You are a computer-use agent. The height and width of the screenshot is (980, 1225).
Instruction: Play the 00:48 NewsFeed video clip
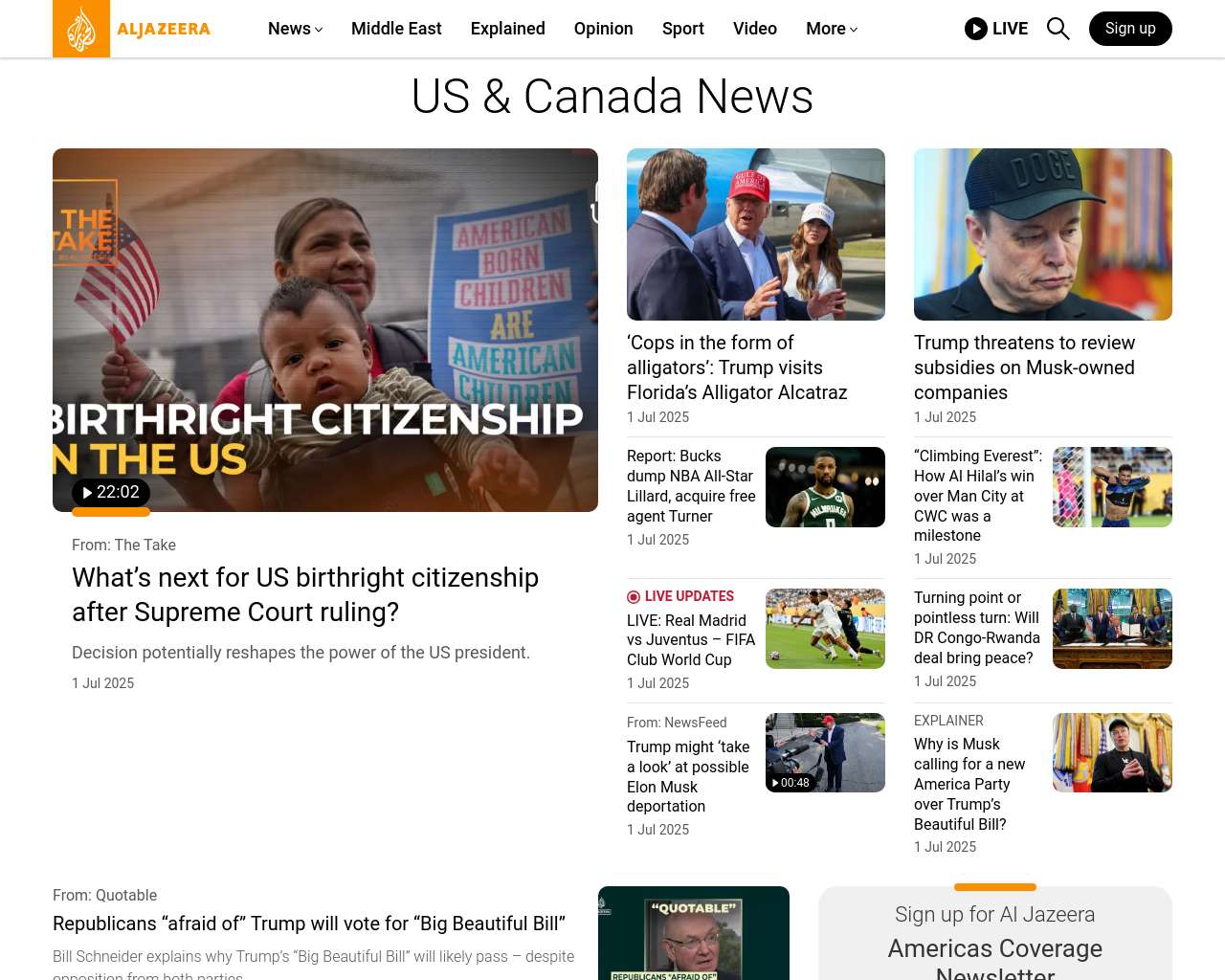(791, 783)
